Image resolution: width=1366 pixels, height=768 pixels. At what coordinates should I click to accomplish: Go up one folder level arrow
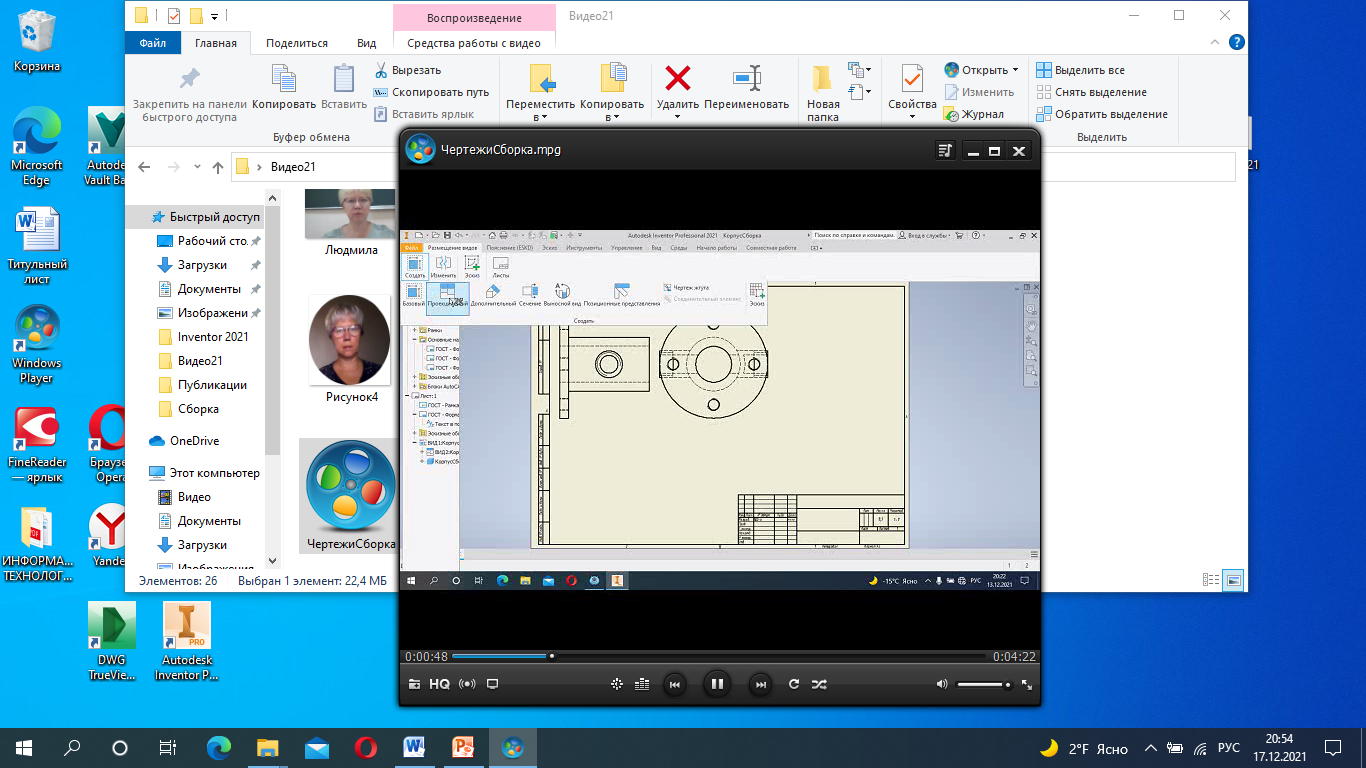click(217, 167)
